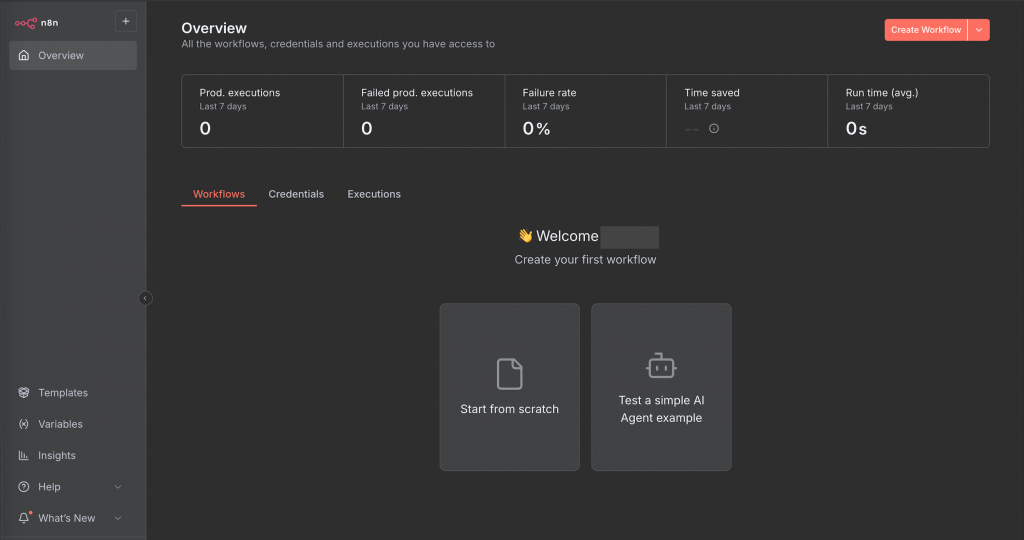The width and height of the screenshot is (1024, 540).
Task: Open the Failed prod. executions stat card
Action: pos(424,111)
